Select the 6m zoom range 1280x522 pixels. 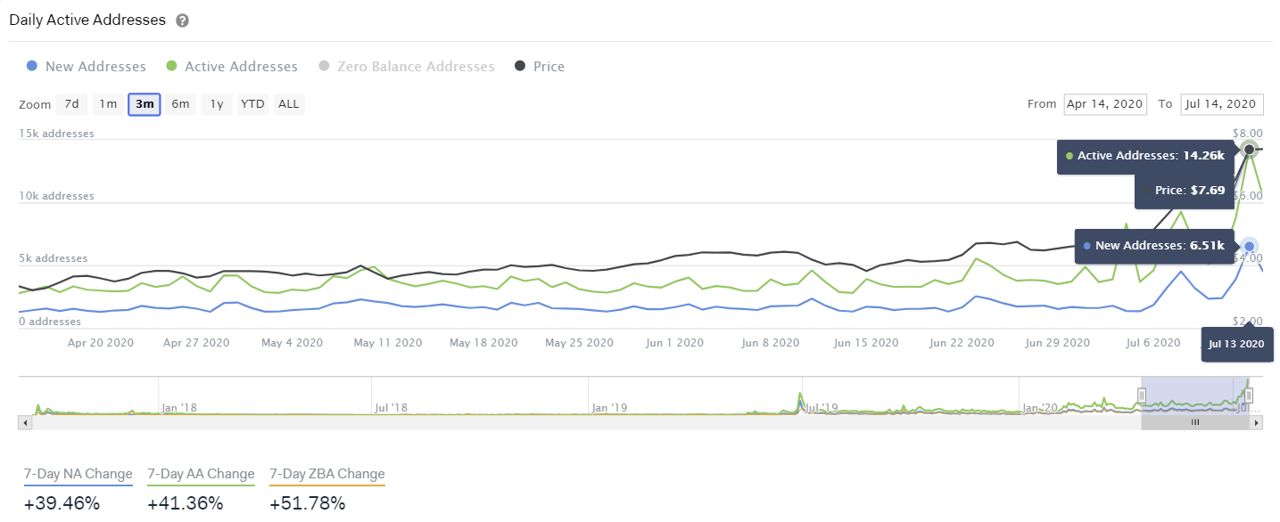[x=180, y=104]
